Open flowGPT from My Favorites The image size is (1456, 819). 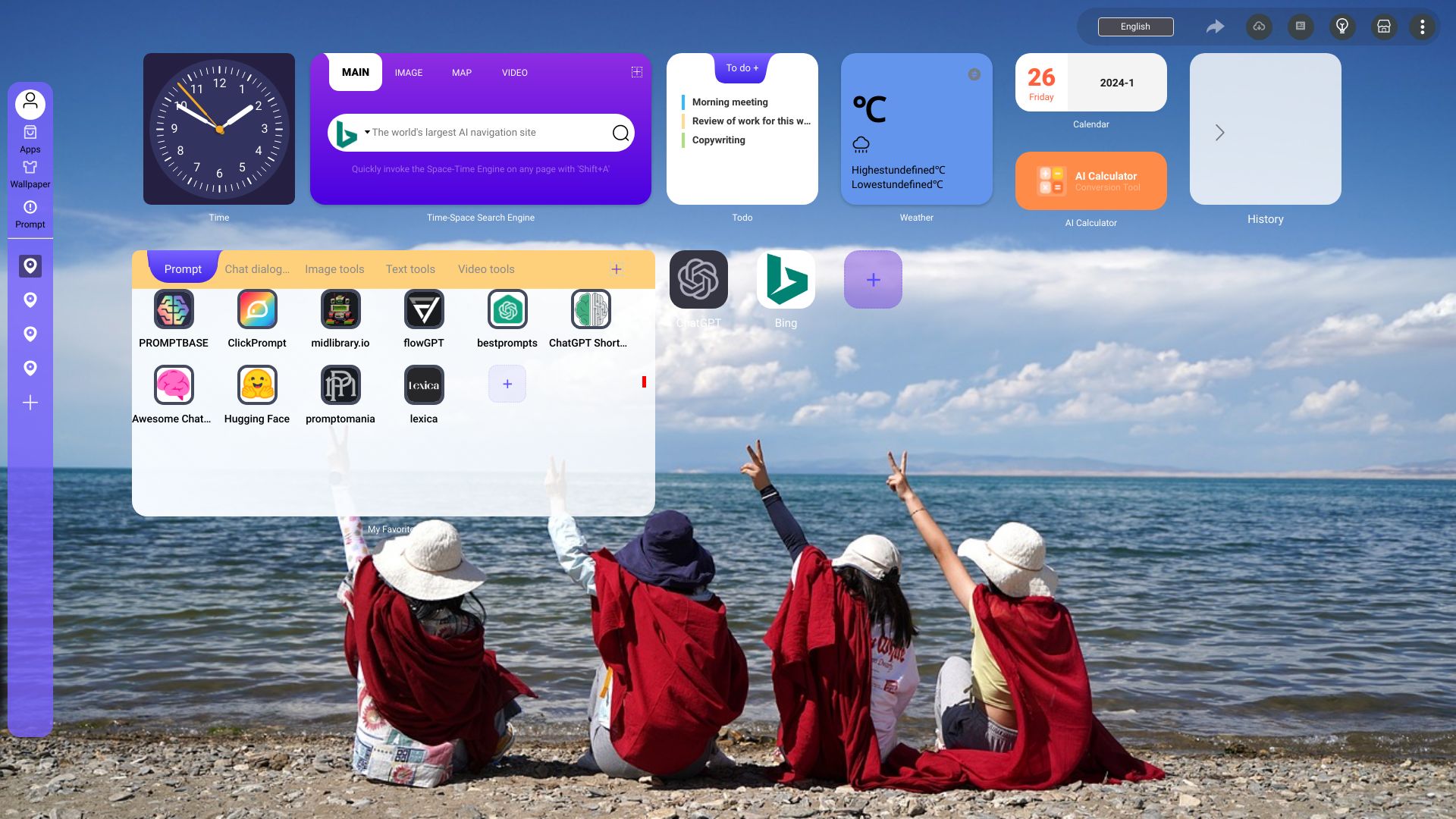click(423, 309)
